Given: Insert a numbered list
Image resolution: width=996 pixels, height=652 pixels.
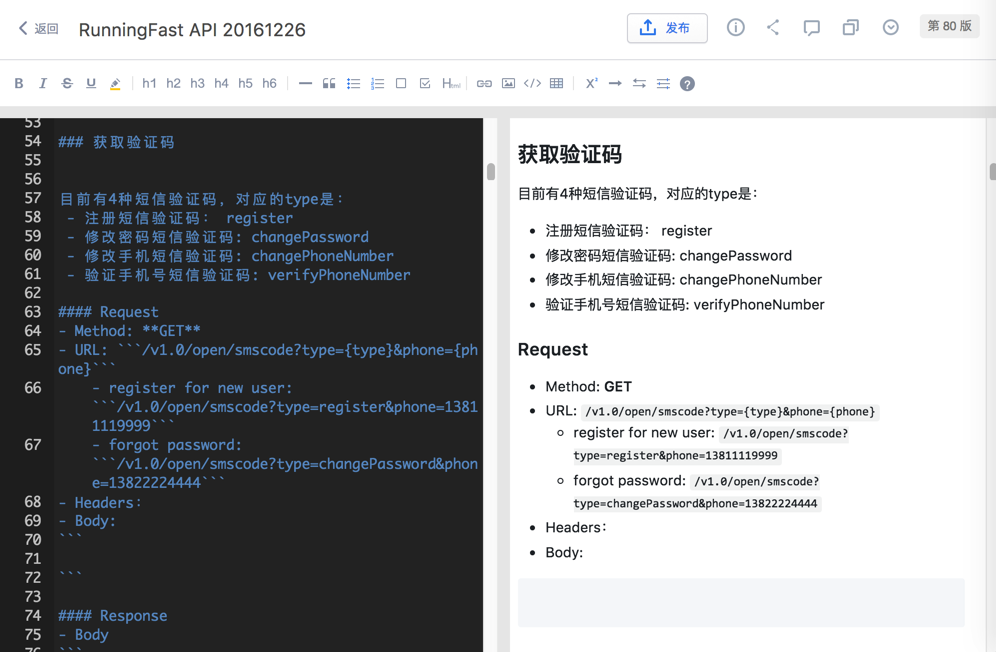Looking at the screenshot, I should point(378,83).
